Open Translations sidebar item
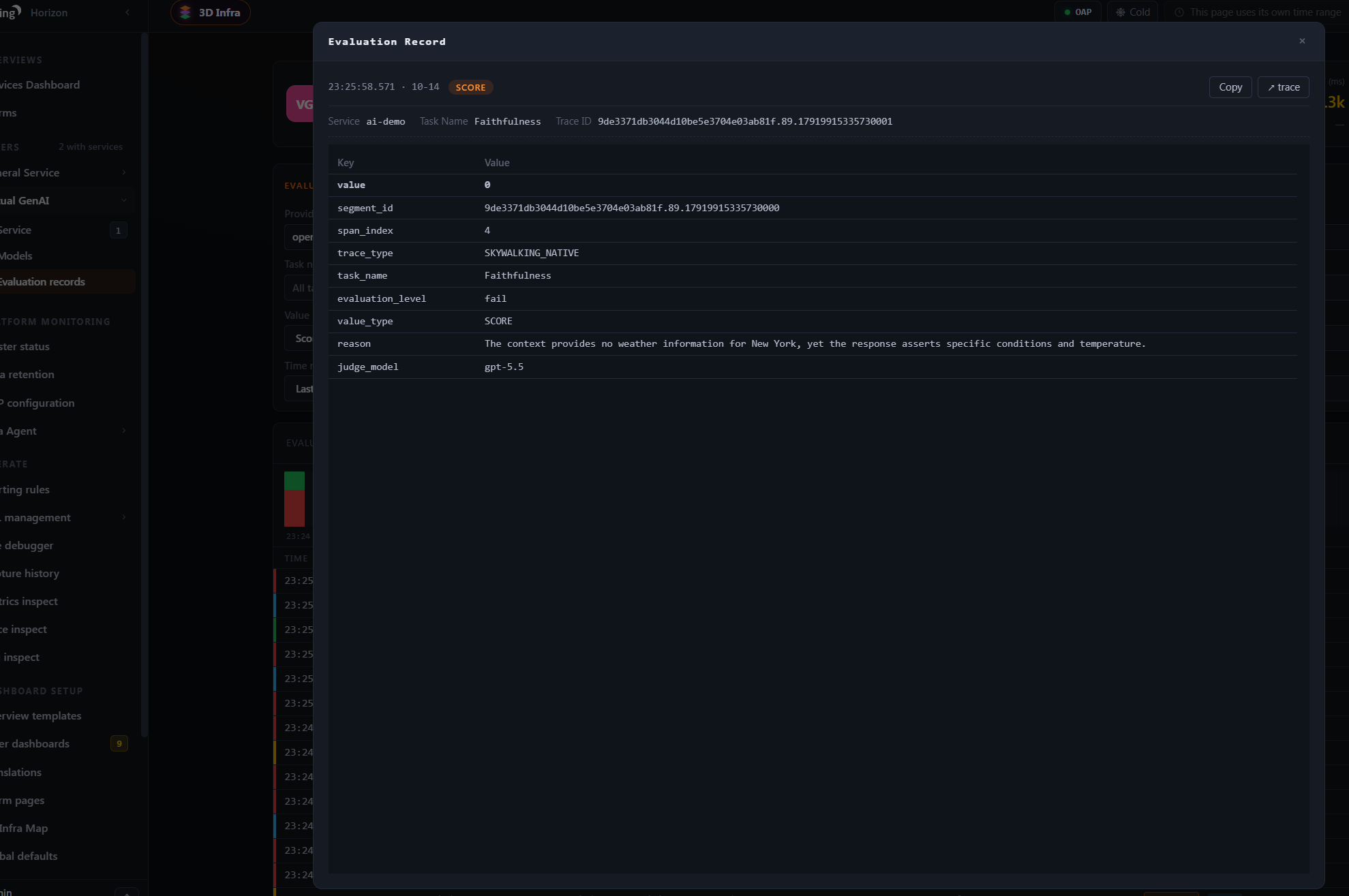This screenshot has height=896, width=1349. tap(21, 772)
